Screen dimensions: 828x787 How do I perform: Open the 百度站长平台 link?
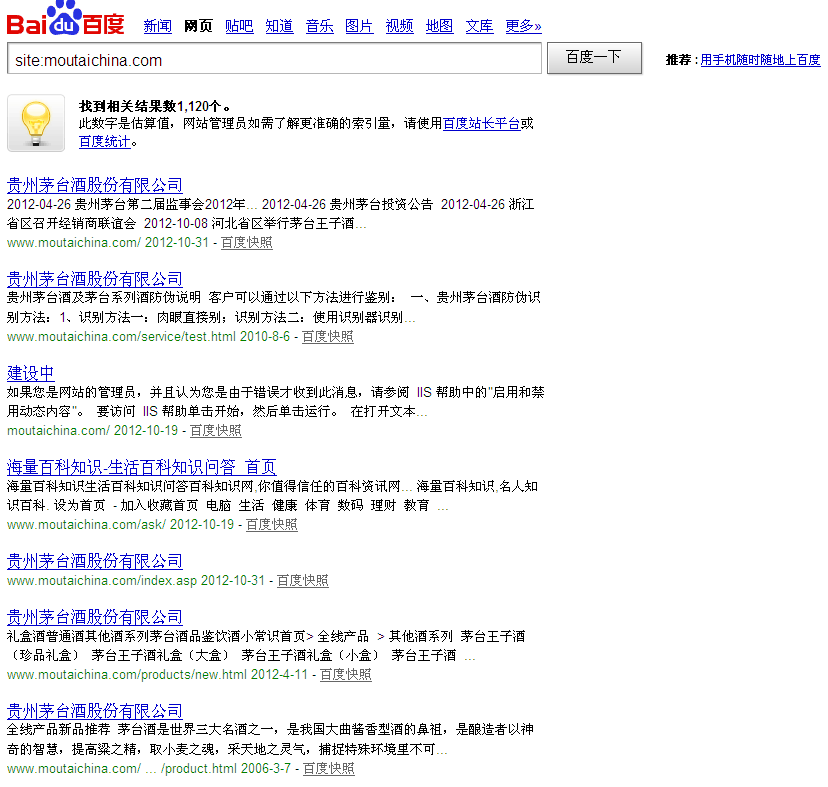pyautogui.click(x=481, y=124)
